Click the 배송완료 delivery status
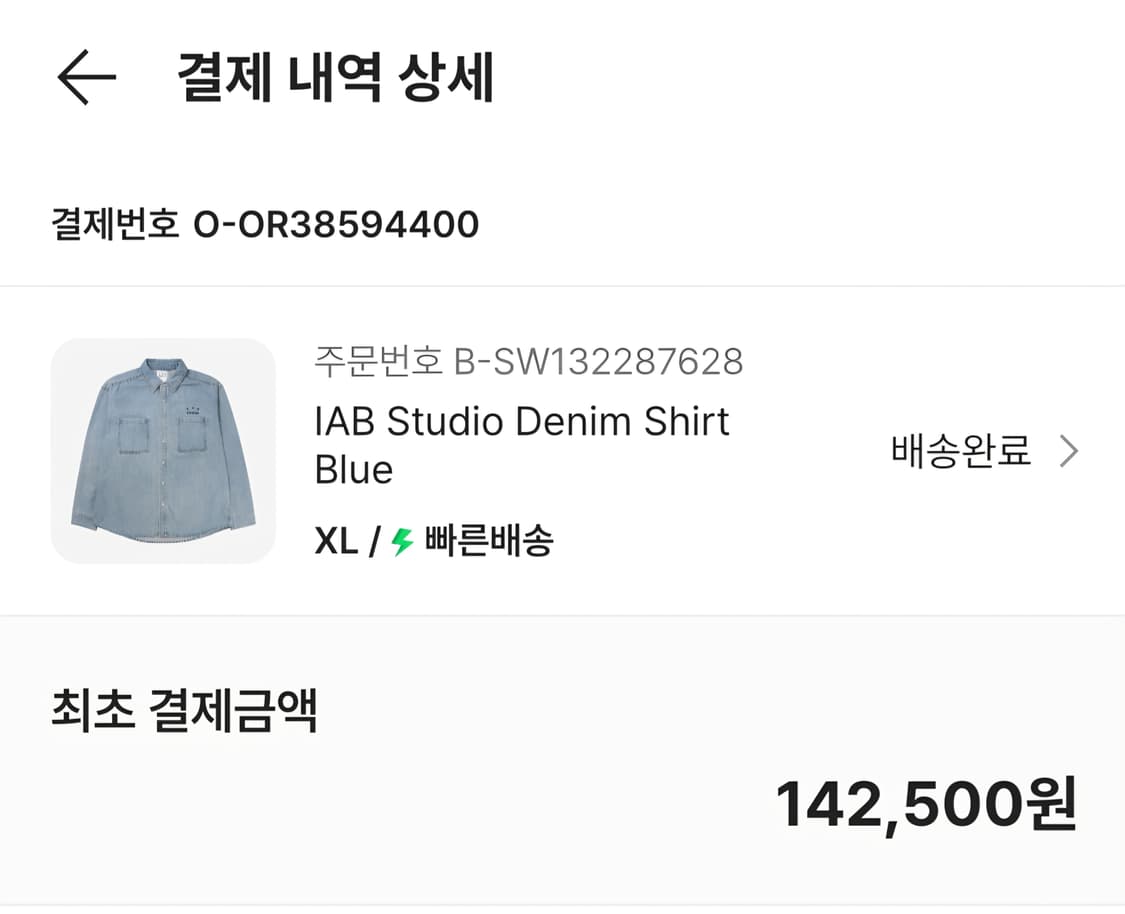 (960, 452)
